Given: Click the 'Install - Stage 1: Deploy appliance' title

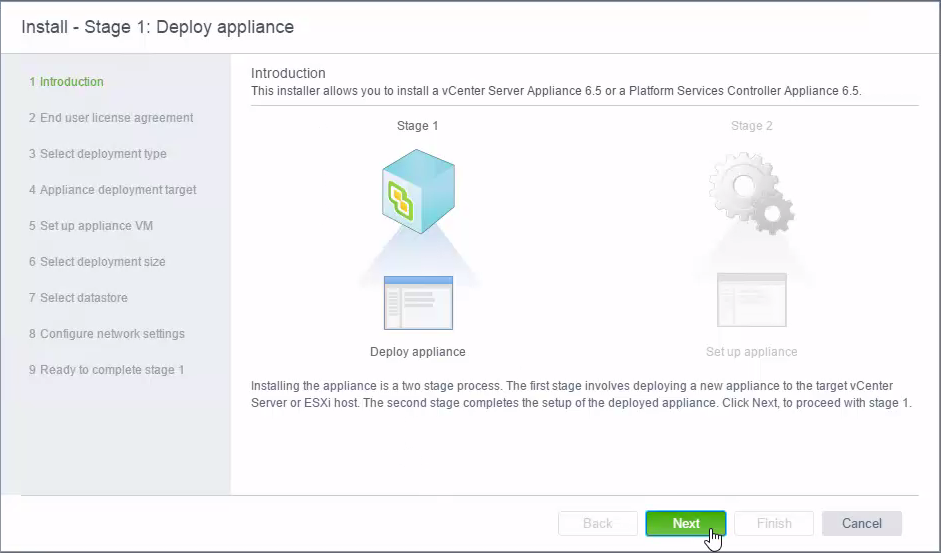Looking at the screenshot, I should click(158, 27).
